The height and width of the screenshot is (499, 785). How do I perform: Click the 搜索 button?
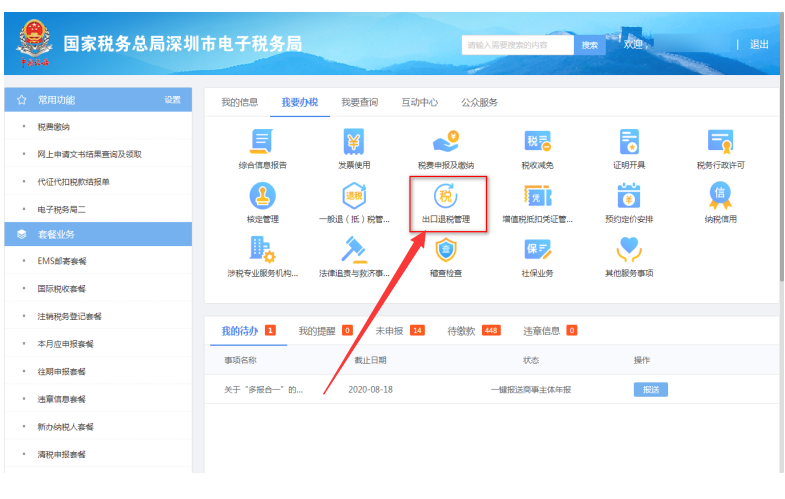pyautogui.click(x=590, y=45)
